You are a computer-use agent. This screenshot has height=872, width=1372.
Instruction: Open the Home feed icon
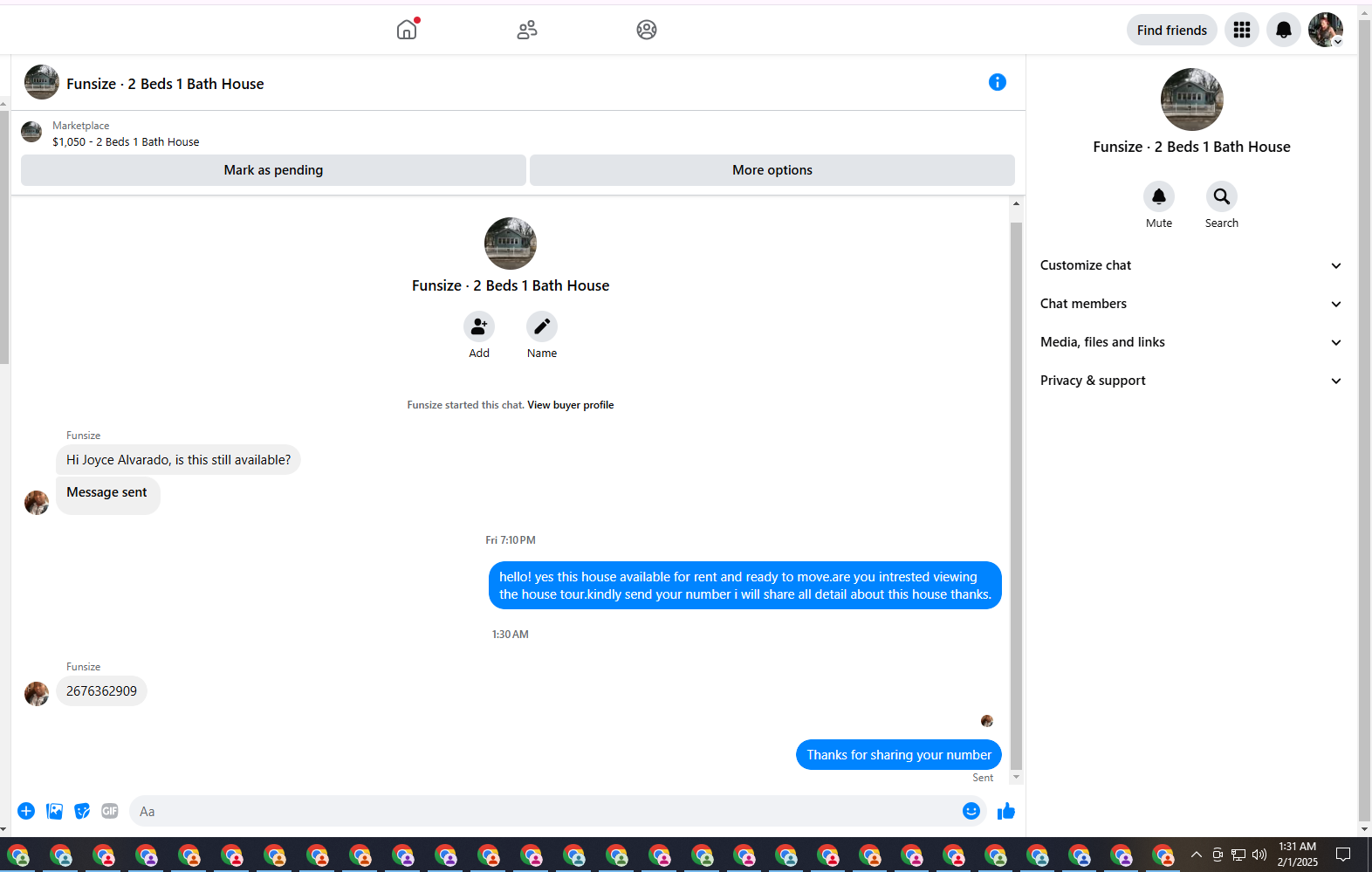(x=407, y=30)
